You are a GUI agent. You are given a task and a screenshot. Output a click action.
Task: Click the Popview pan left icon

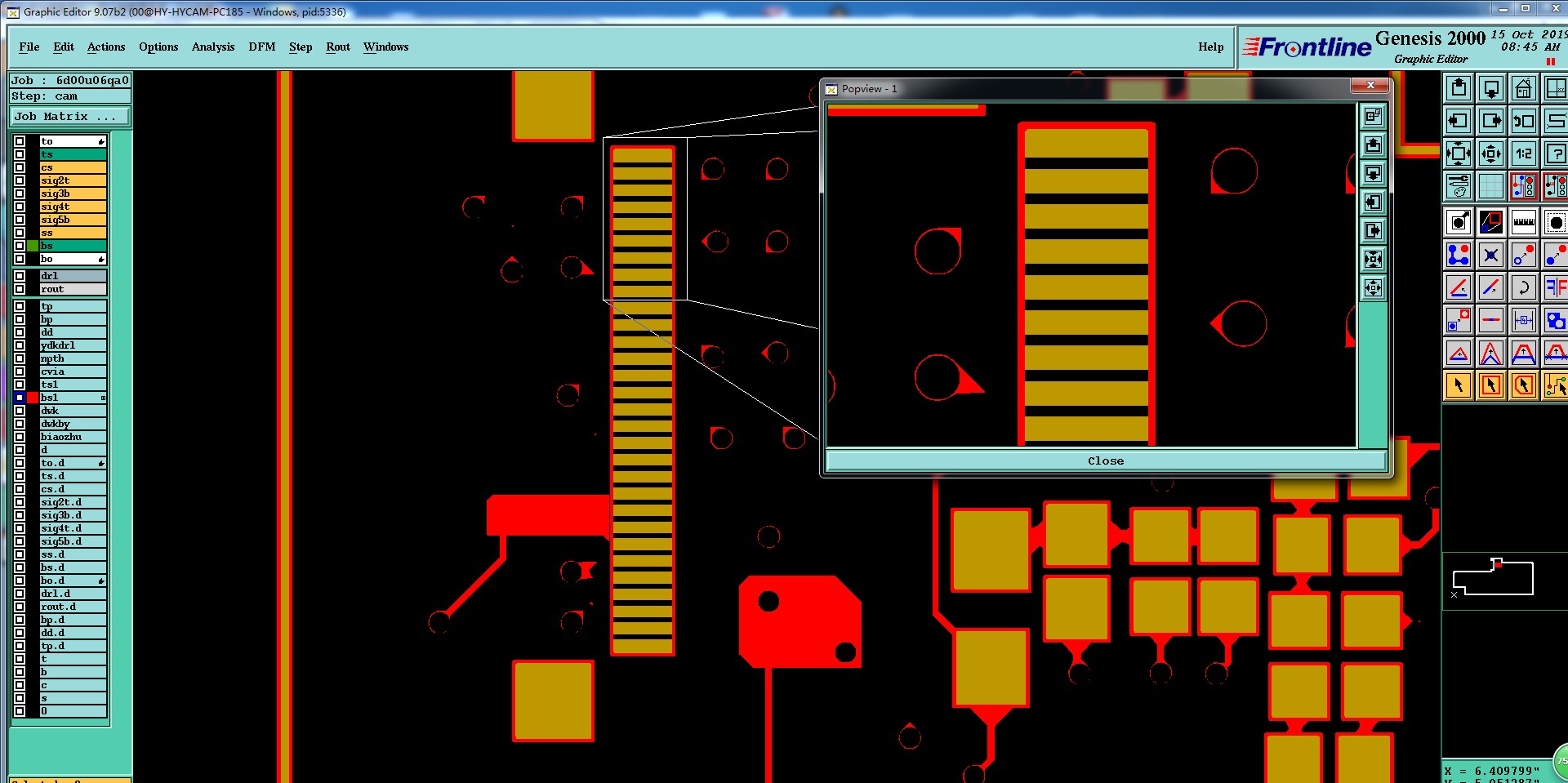tap(1374, 202)
